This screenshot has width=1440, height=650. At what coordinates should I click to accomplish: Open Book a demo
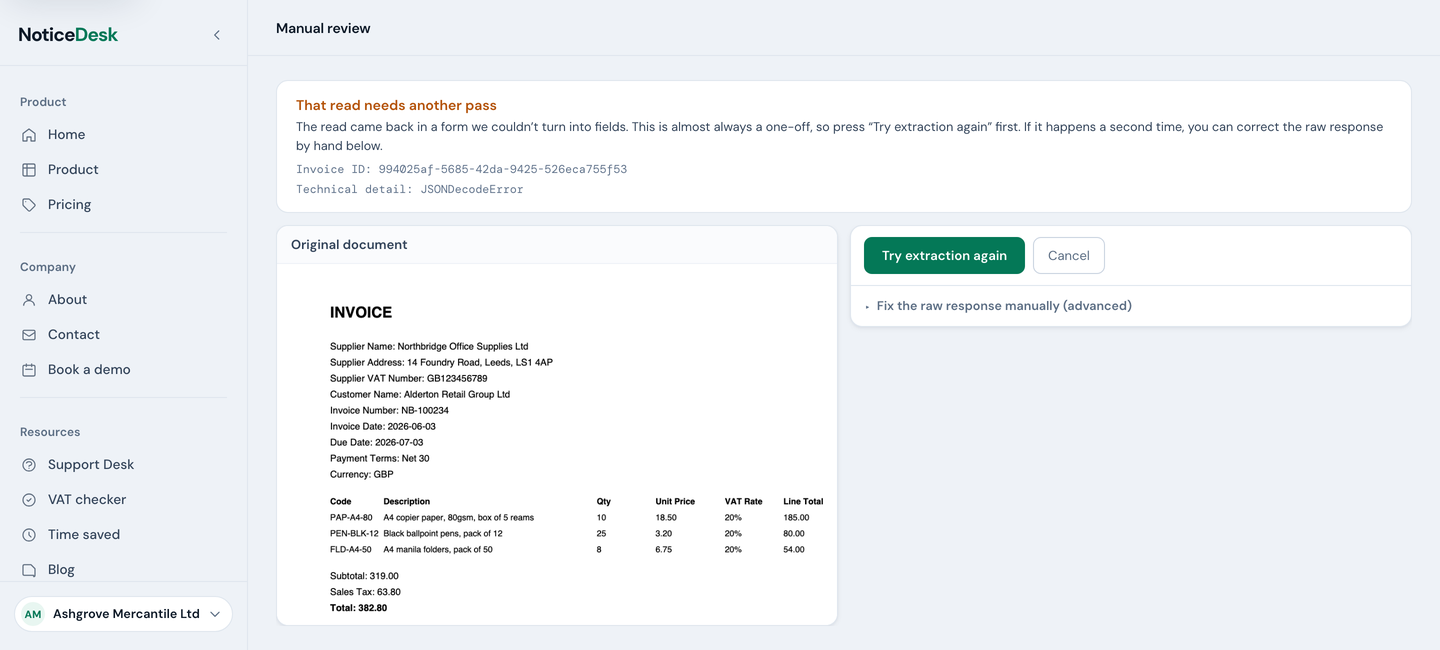click(123, 370)
